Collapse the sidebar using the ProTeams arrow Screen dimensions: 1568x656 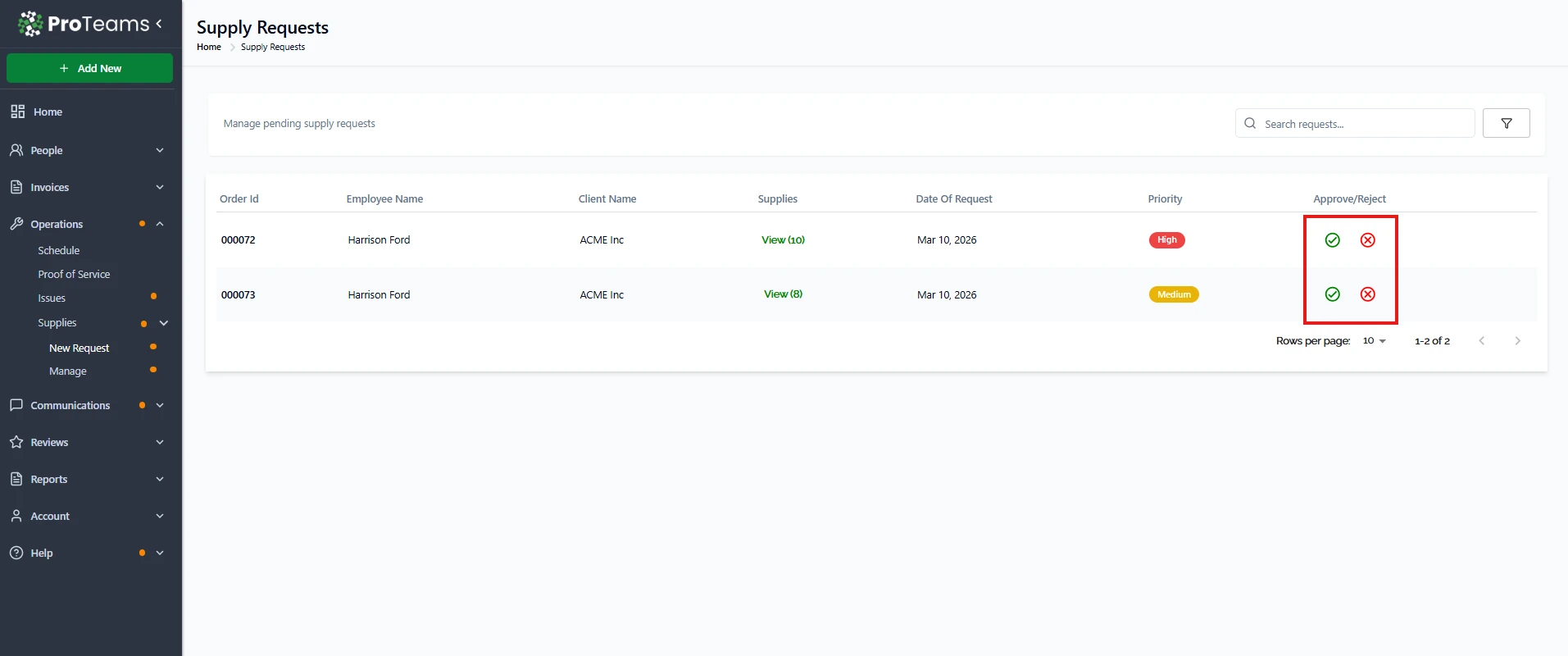pos(159,24)
